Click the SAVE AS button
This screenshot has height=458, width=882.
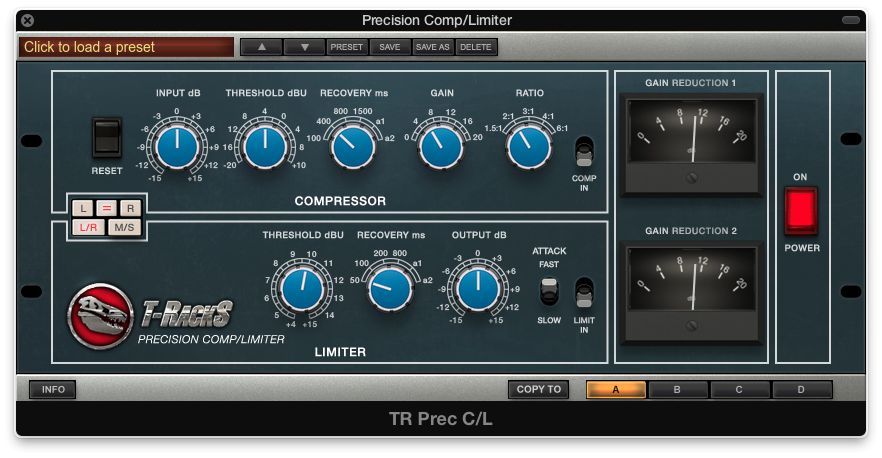(x=433, y=47)
